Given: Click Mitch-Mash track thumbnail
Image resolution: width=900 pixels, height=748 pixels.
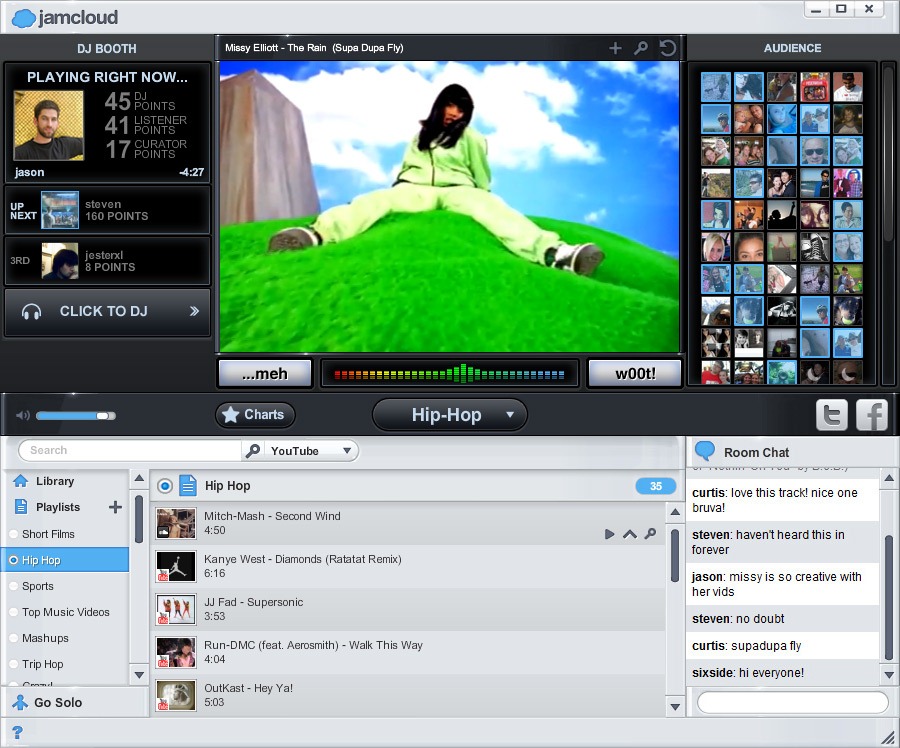Looking at the screenshot, I should (176, 523).
